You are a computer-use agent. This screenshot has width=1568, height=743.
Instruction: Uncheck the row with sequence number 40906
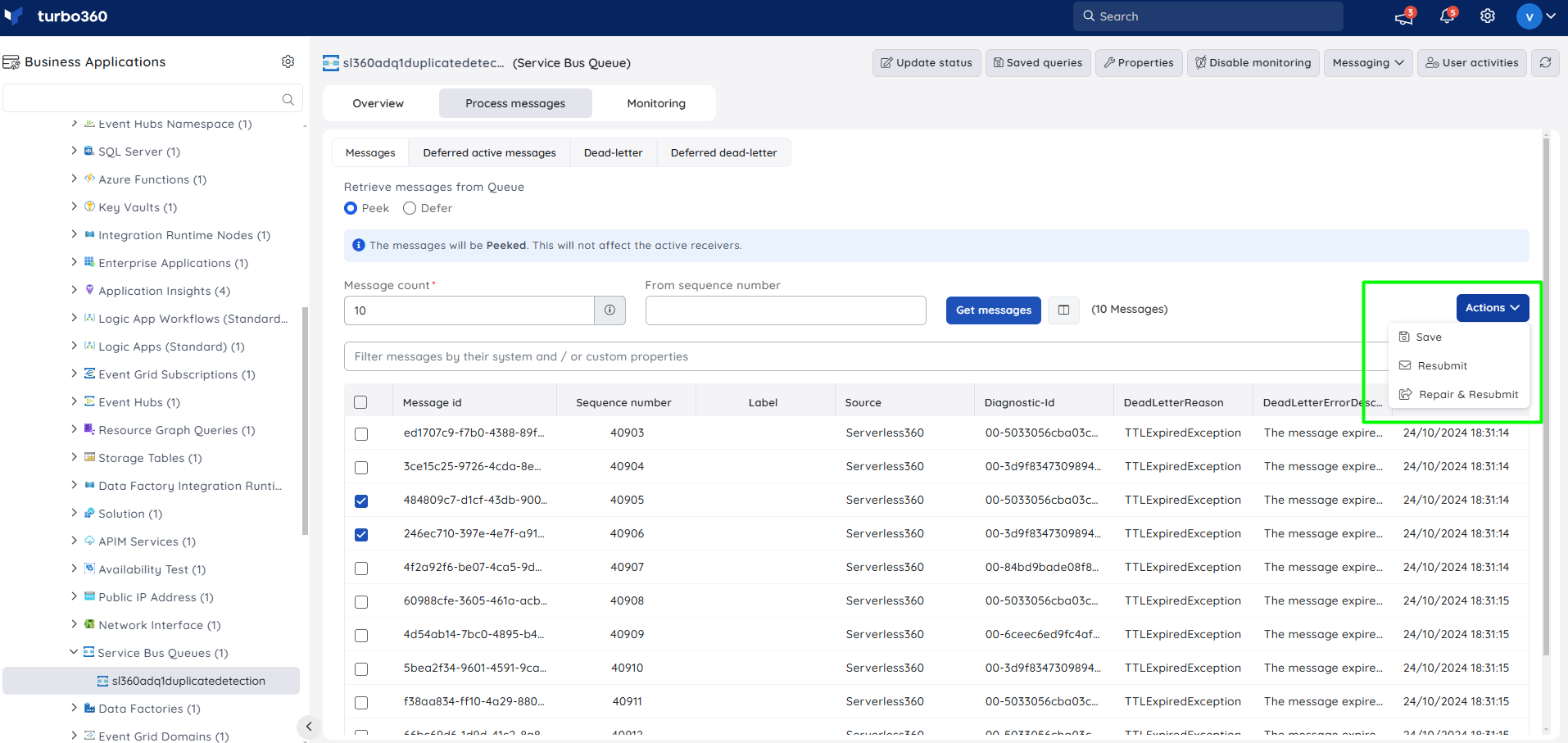click(x=361, y=534)
